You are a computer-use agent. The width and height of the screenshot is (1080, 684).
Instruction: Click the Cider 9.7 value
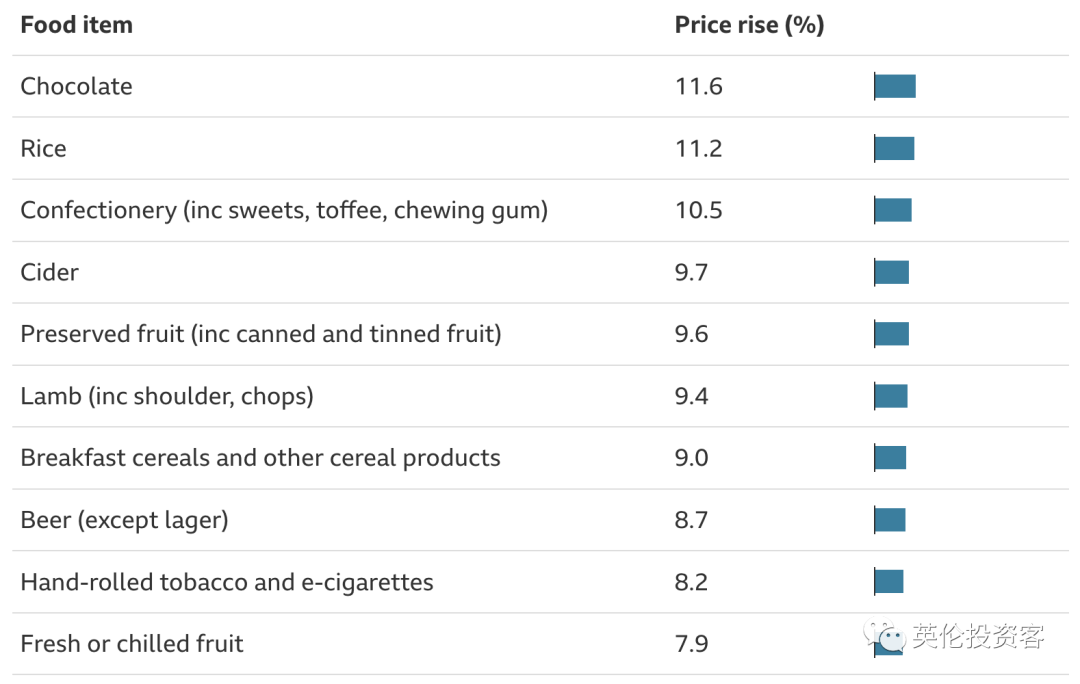click(x=691, y=272)
